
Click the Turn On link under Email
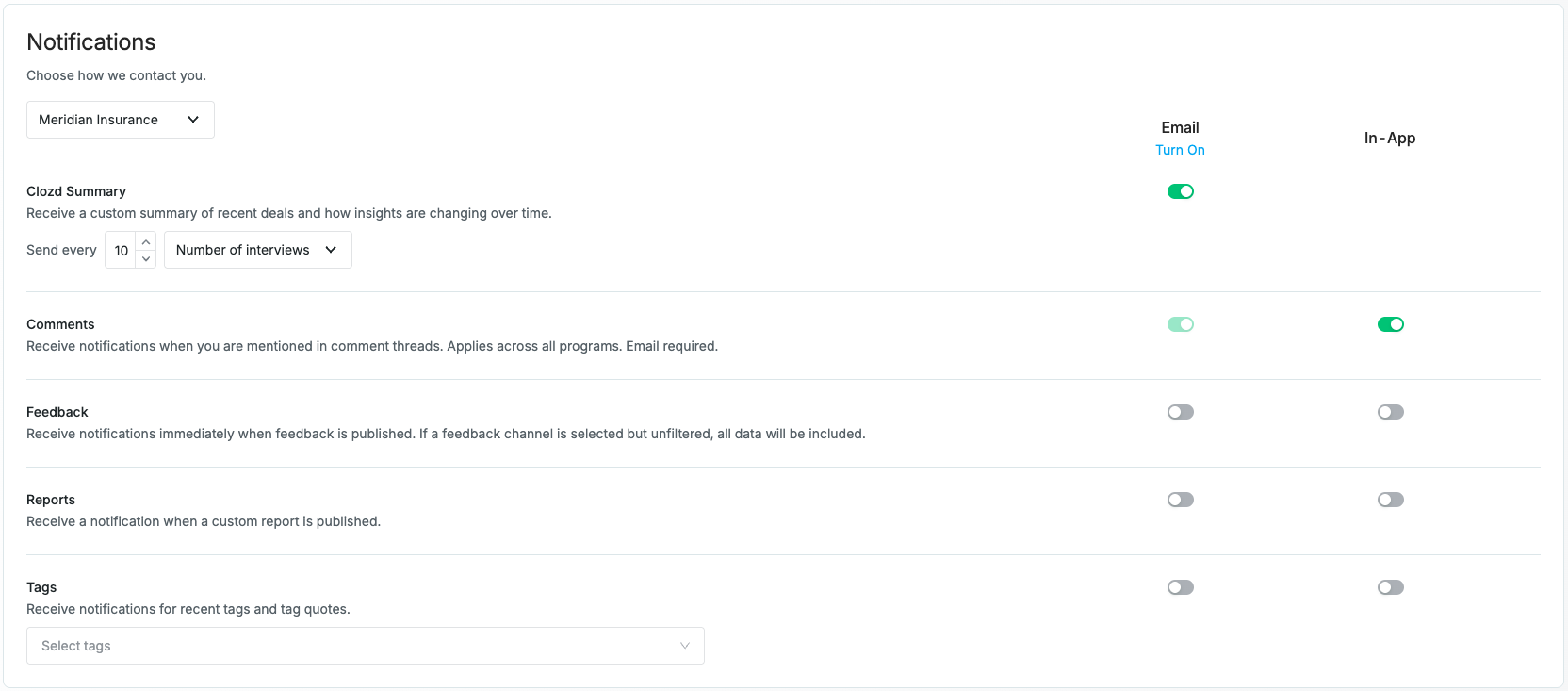coord(1180,150)
